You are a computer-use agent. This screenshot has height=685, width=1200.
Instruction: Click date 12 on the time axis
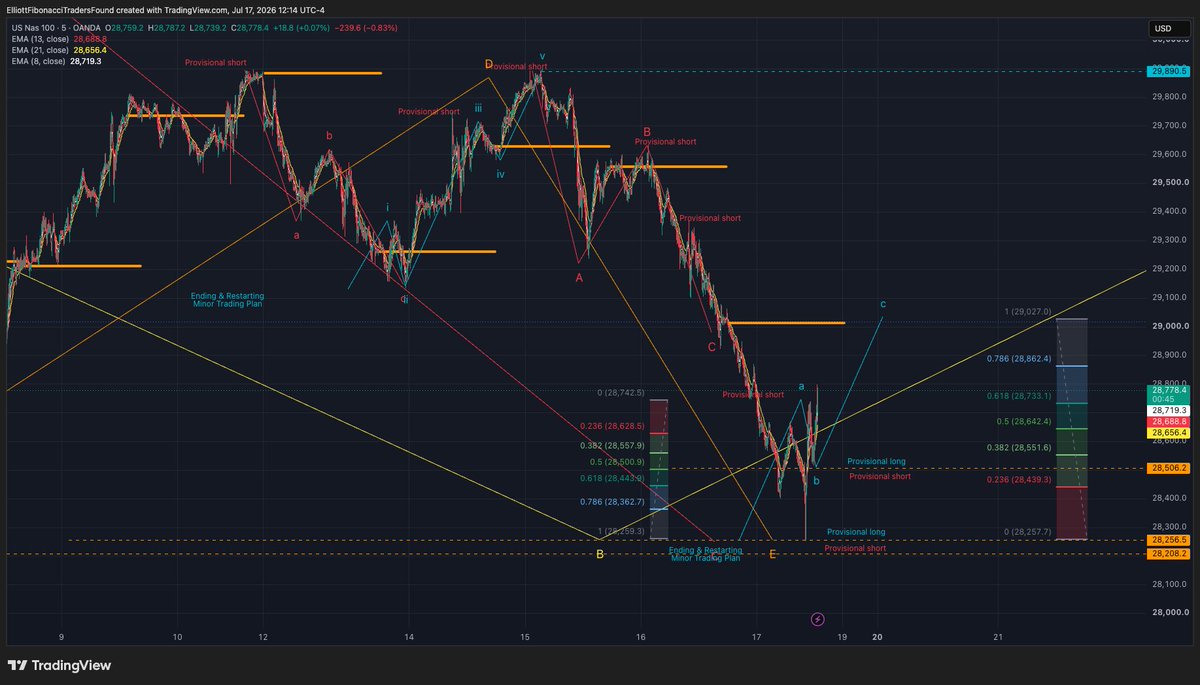coord(263,636)
